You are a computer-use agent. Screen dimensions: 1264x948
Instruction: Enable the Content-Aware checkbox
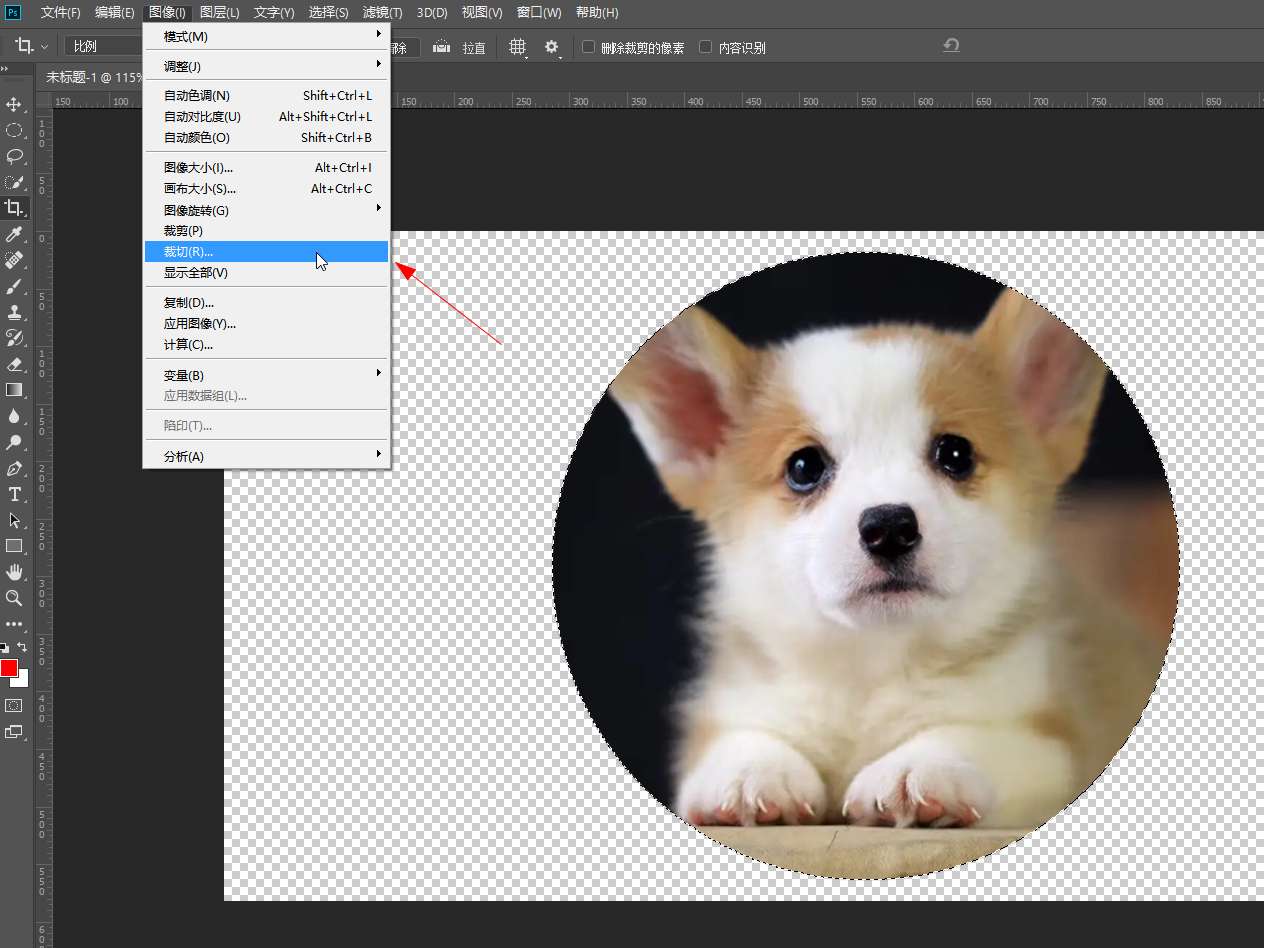point(706,47)
